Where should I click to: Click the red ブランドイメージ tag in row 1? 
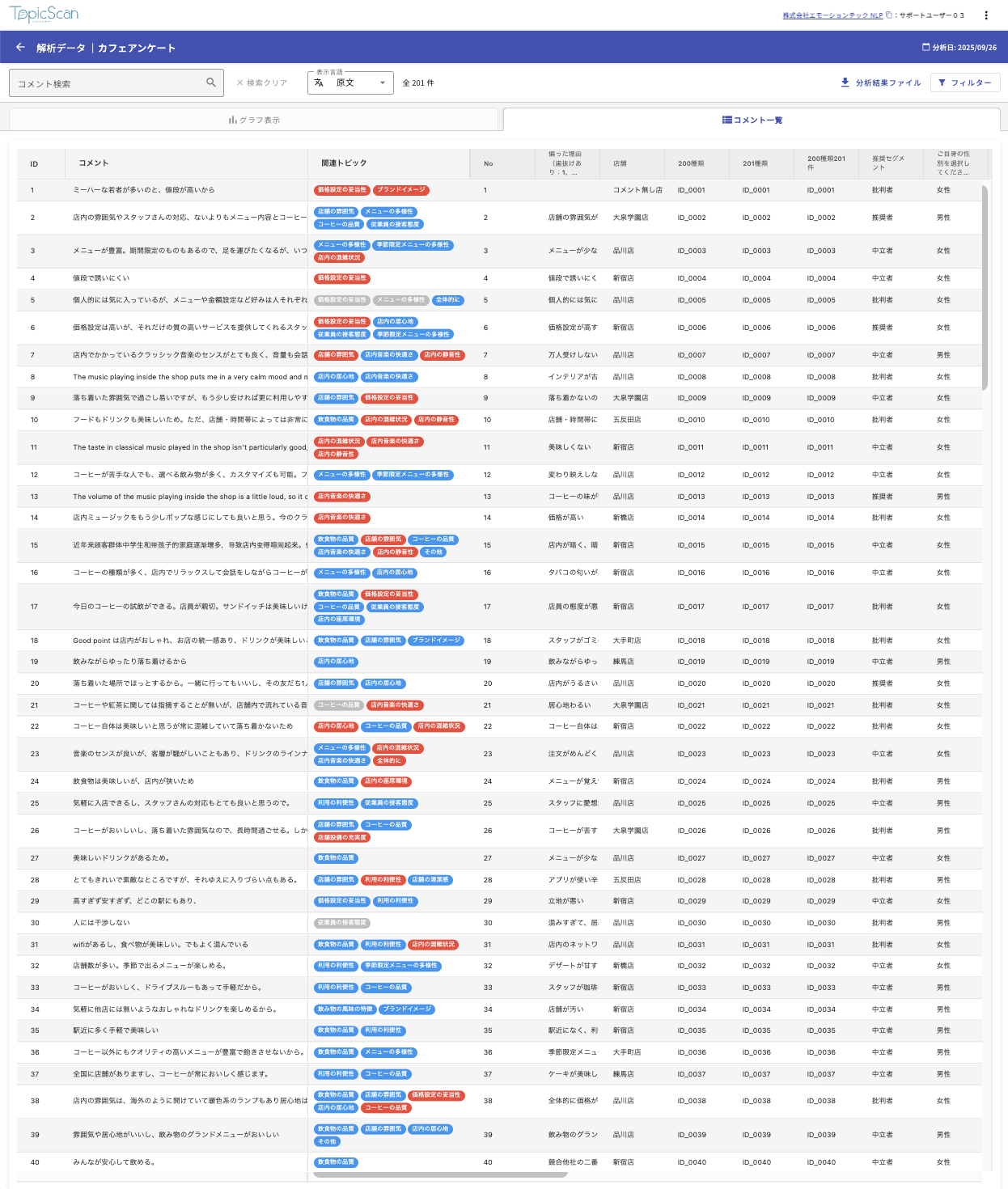[x=401, y=190]
